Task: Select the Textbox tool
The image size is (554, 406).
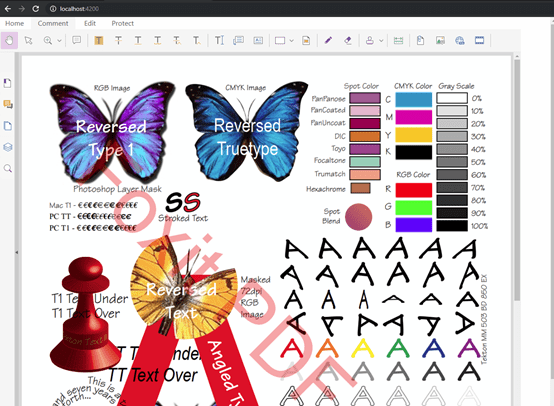Action: pyautogui.click(x=258, y=41)
